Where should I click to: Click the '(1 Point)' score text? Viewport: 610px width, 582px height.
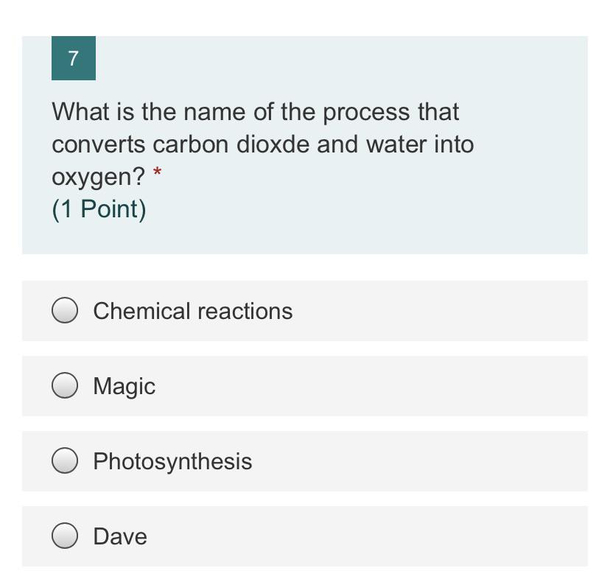99,210
